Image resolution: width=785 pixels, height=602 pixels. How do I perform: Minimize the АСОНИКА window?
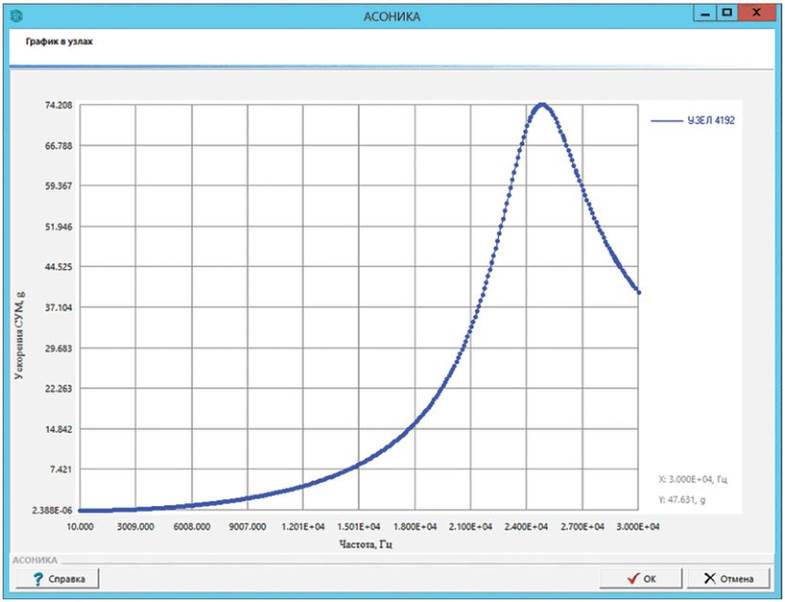(x=702, y=14)
